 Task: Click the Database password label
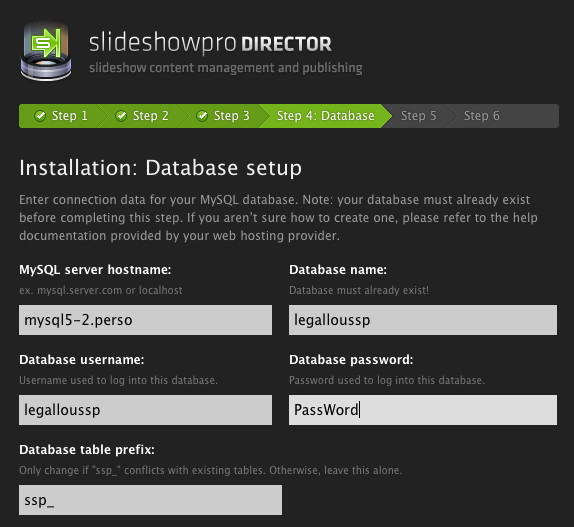(x=351, y=360)
